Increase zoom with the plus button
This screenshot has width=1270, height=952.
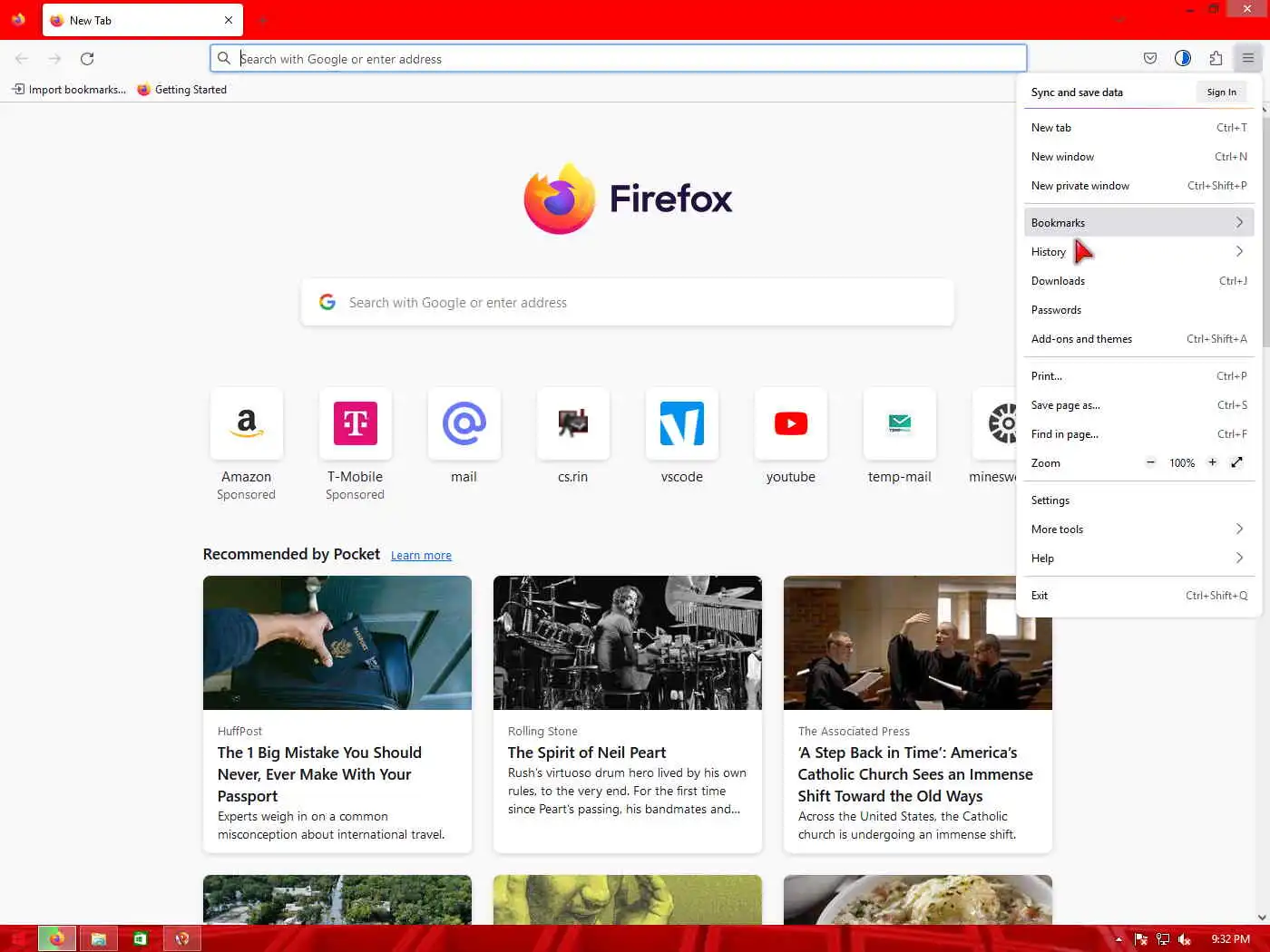pyautogui.click(x=1212, y=462)
